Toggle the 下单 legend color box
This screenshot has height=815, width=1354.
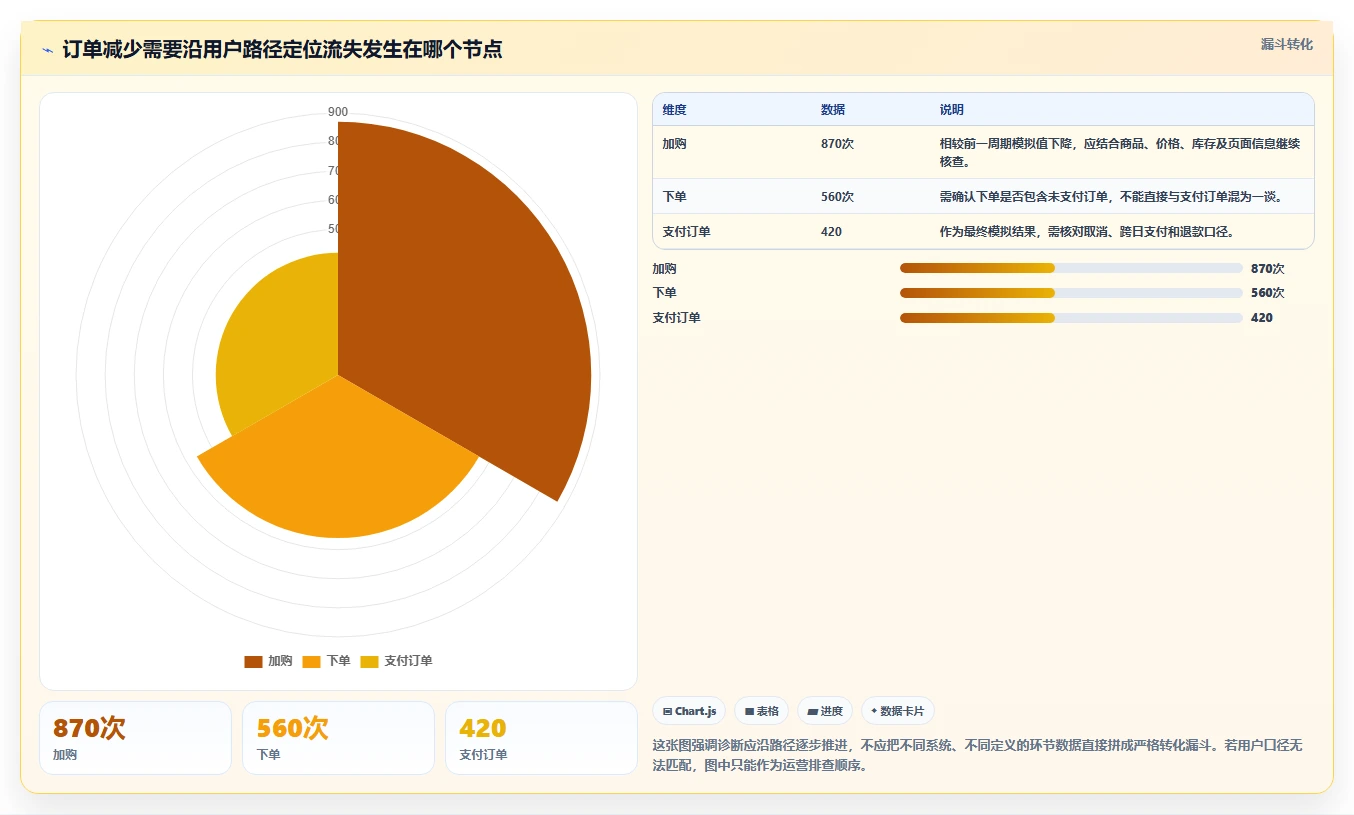pyautogui.click(x=312, y=661)
